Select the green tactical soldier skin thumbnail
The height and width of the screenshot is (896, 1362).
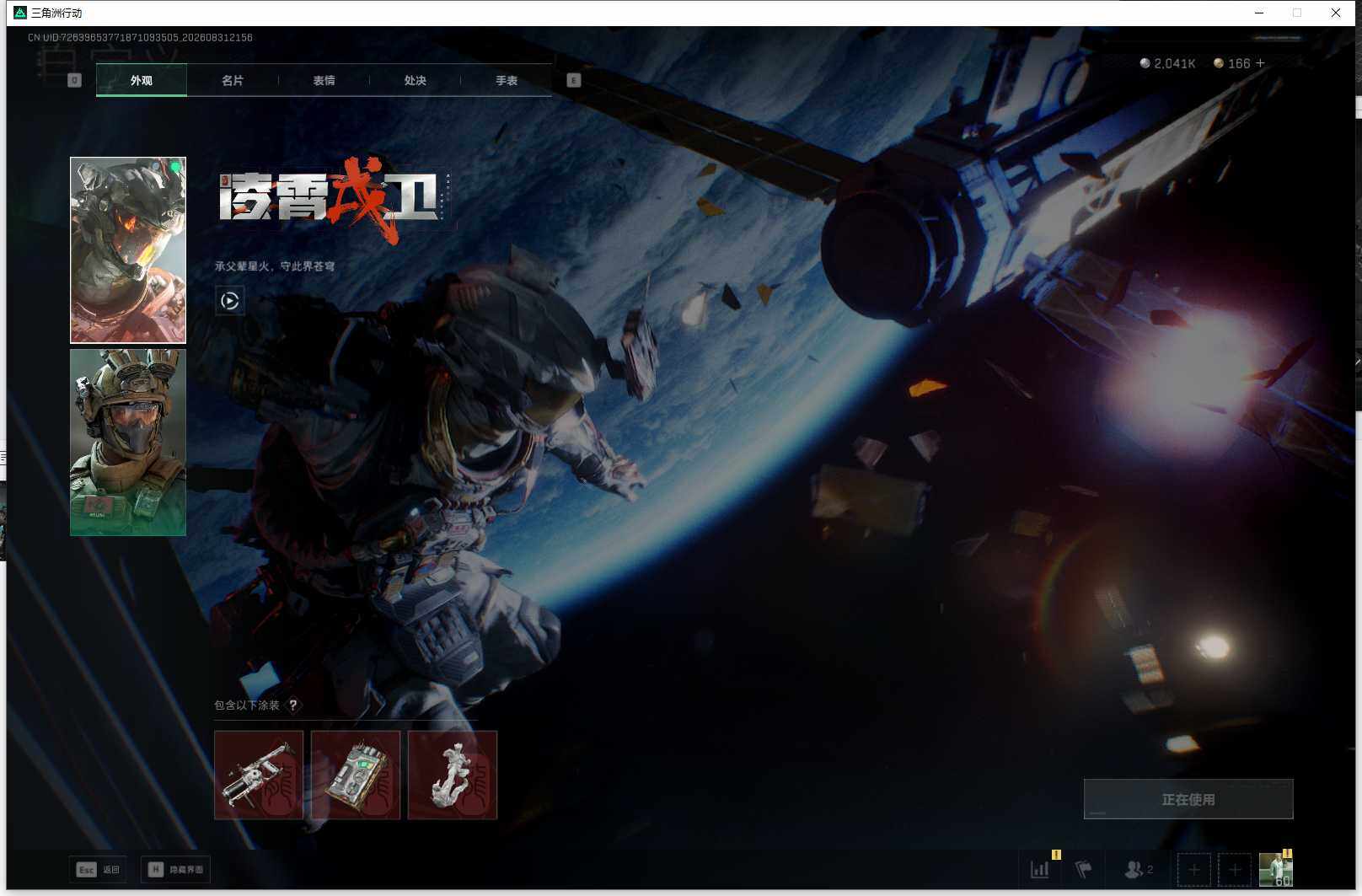128,443
